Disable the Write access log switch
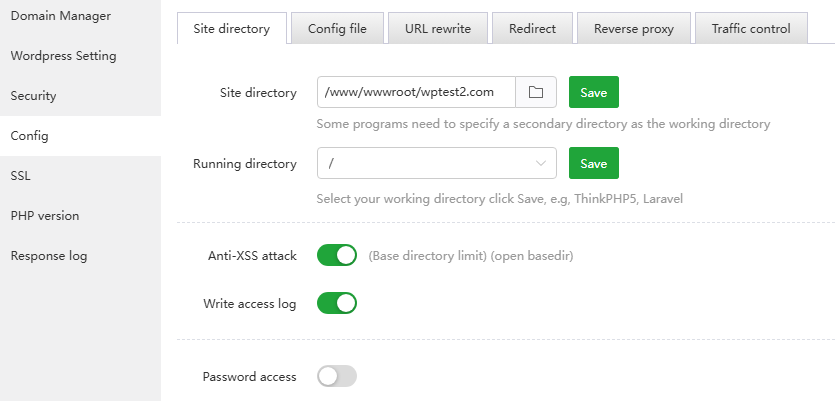The height and width of the screenshot is (401, 835). [337, 303]
